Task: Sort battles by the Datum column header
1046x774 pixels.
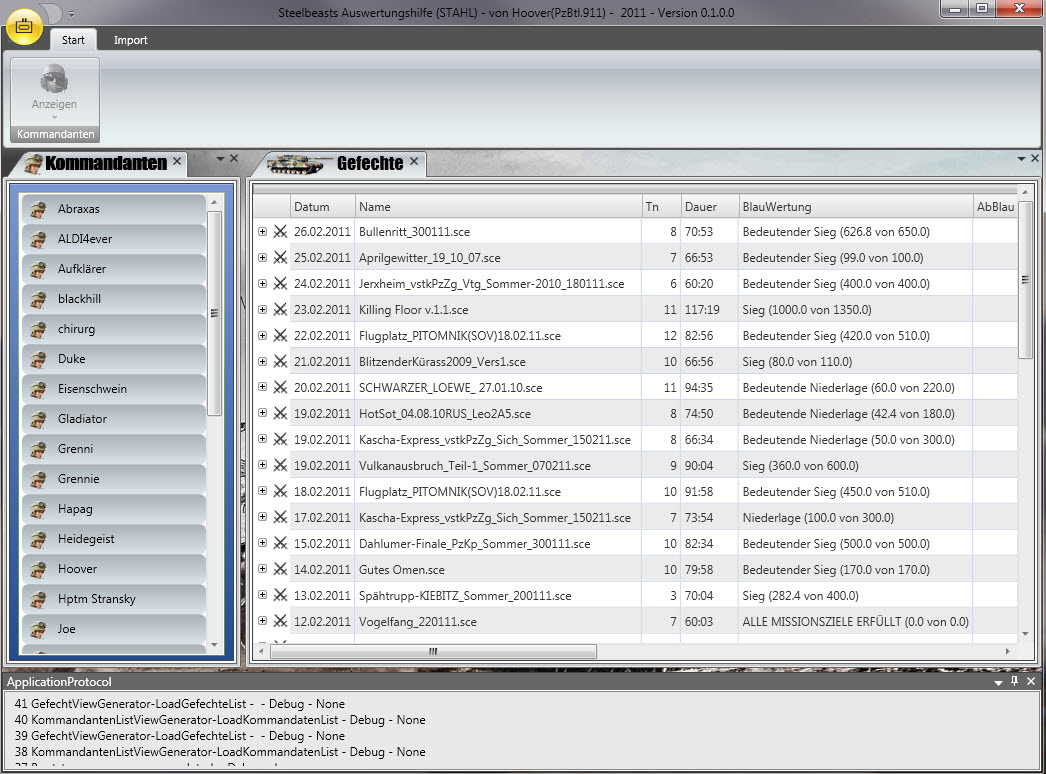Action: 322,207
